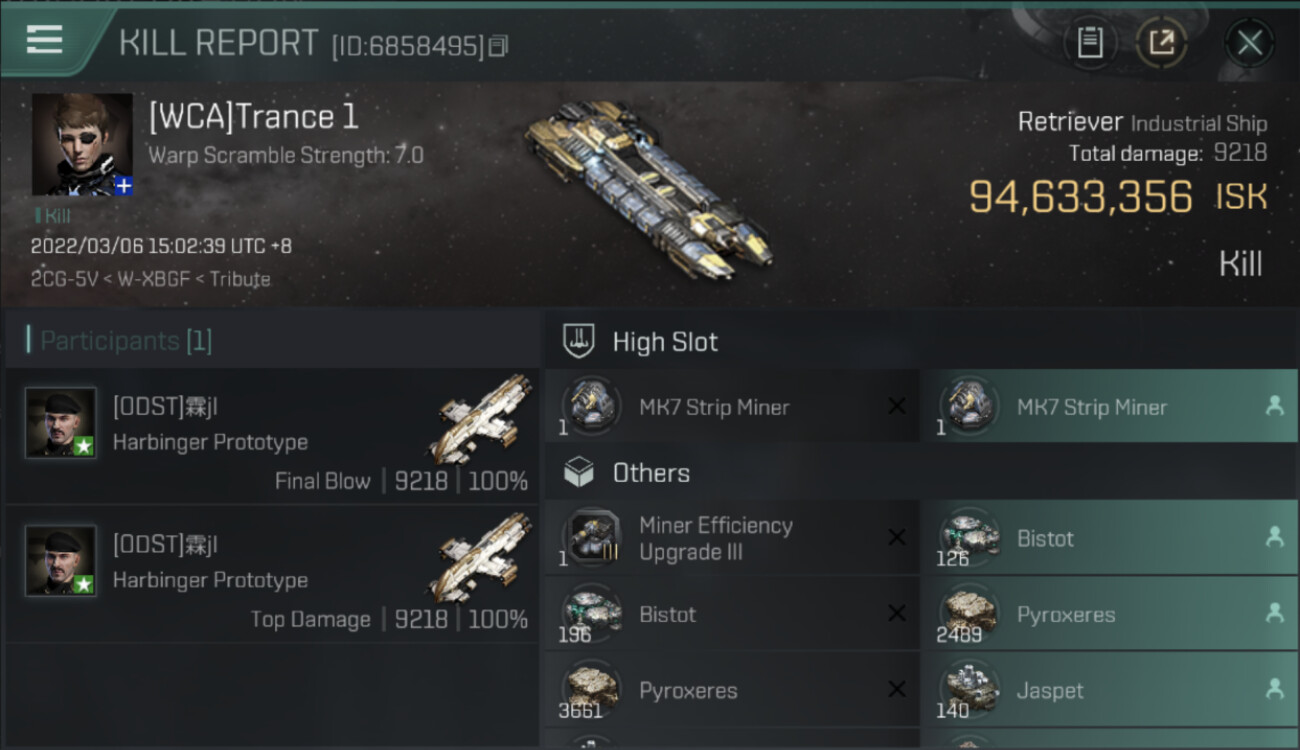The image size is (1300, 750).
Task: Open Final Blow attacker portrait
Action: [61, 423]
